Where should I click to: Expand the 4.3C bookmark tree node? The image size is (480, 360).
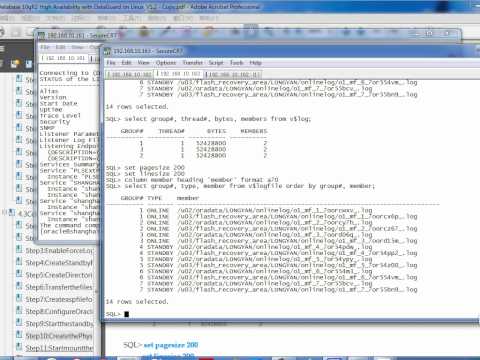click(x=4, y=212)
